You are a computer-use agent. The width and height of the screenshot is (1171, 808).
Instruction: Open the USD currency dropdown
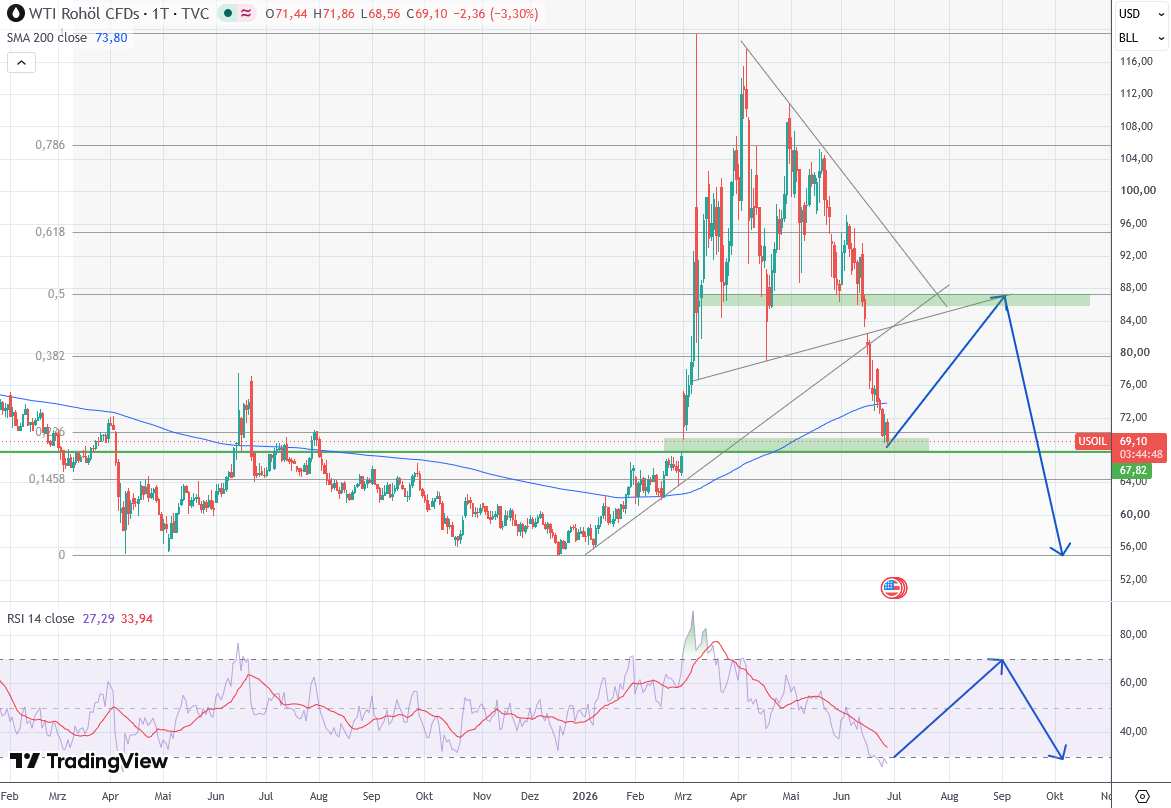pyautogui.click(x=1141, y=13)
